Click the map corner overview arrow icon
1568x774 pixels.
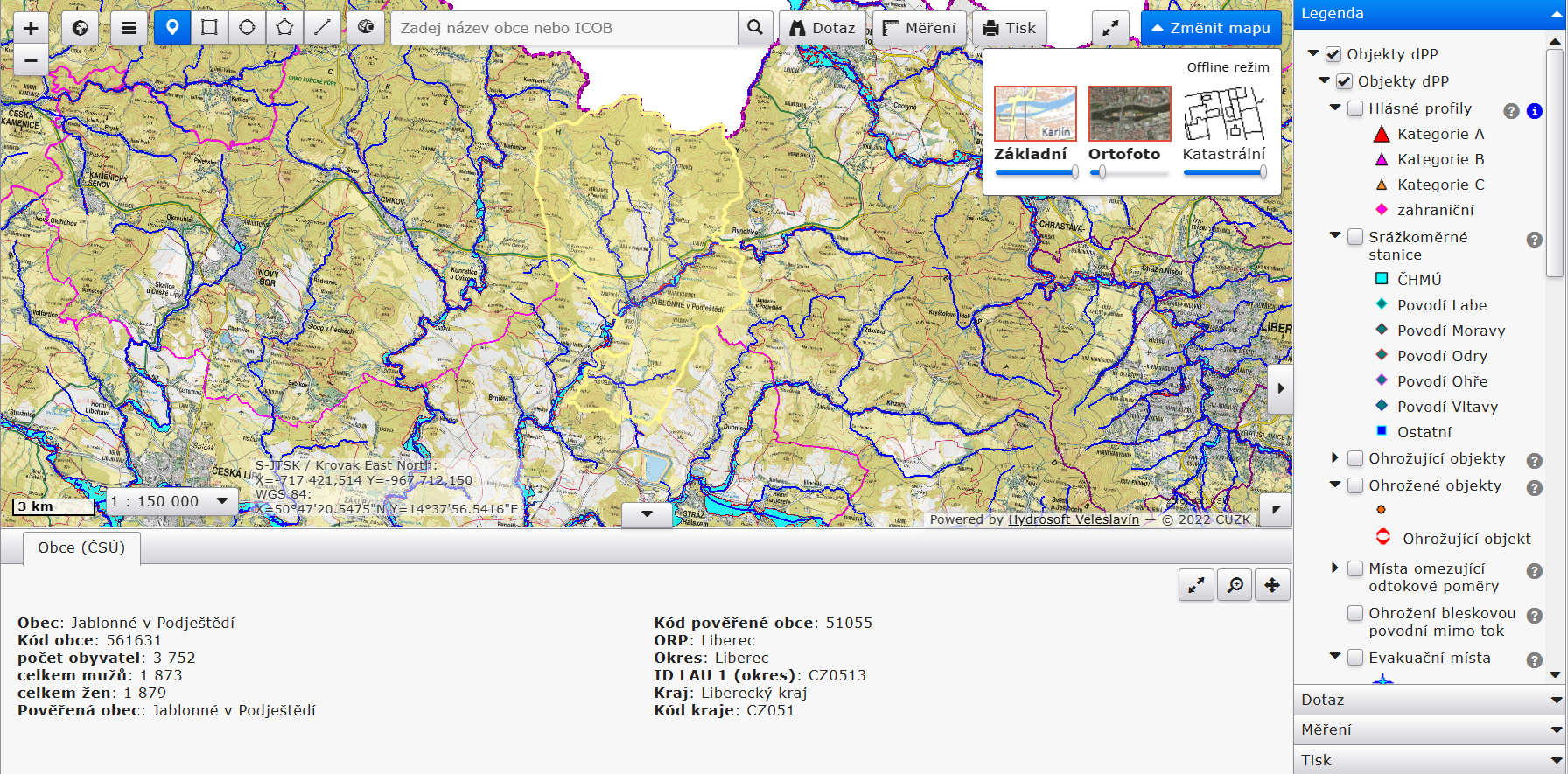click(1276, 510)
